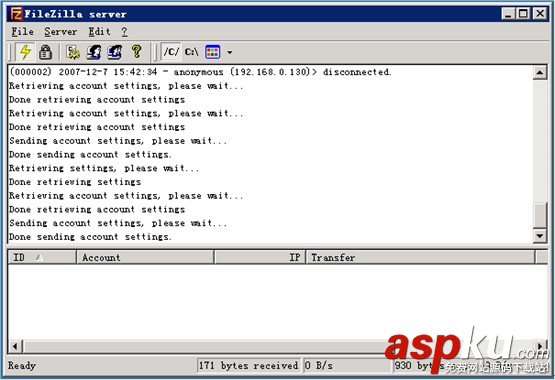The image size is (555, 380).
Task: Open the File menu
Action: click(22, 32)
